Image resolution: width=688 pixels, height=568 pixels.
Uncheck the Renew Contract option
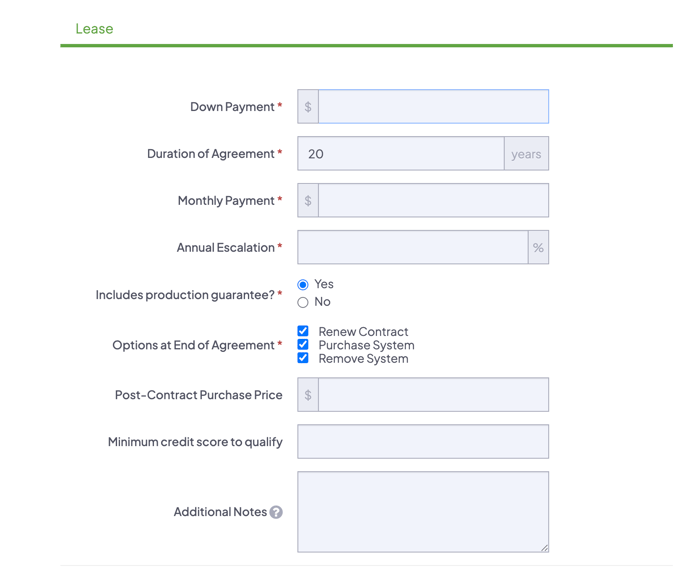(303, 331)
